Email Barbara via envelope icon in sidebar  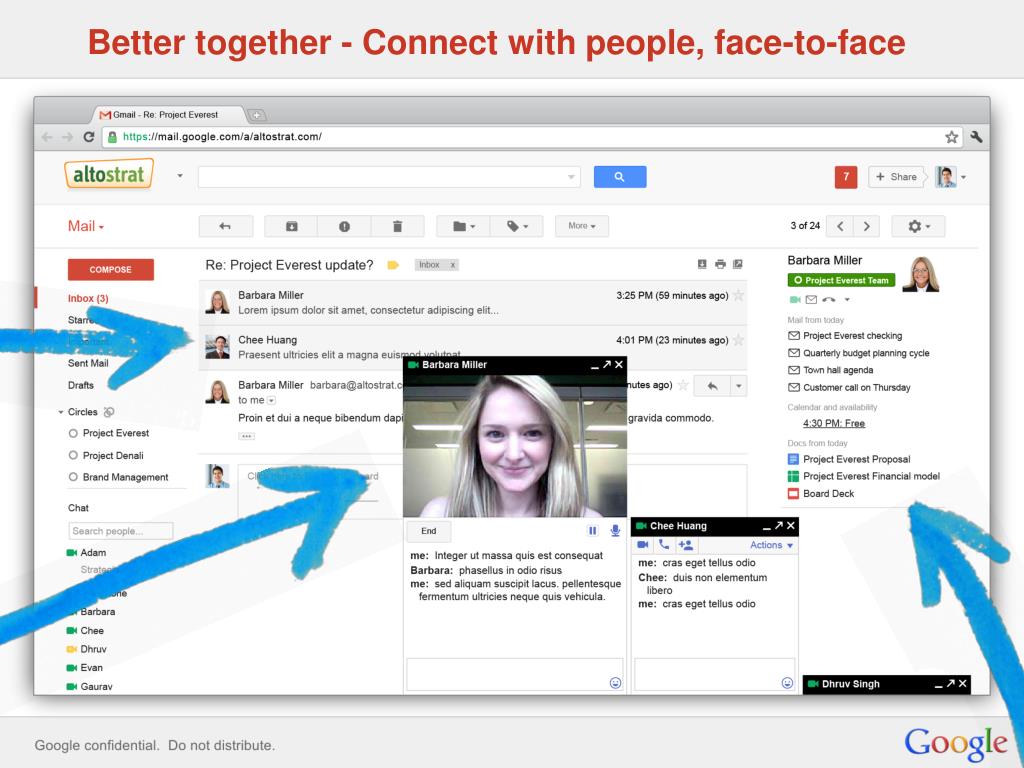[811, 300]
